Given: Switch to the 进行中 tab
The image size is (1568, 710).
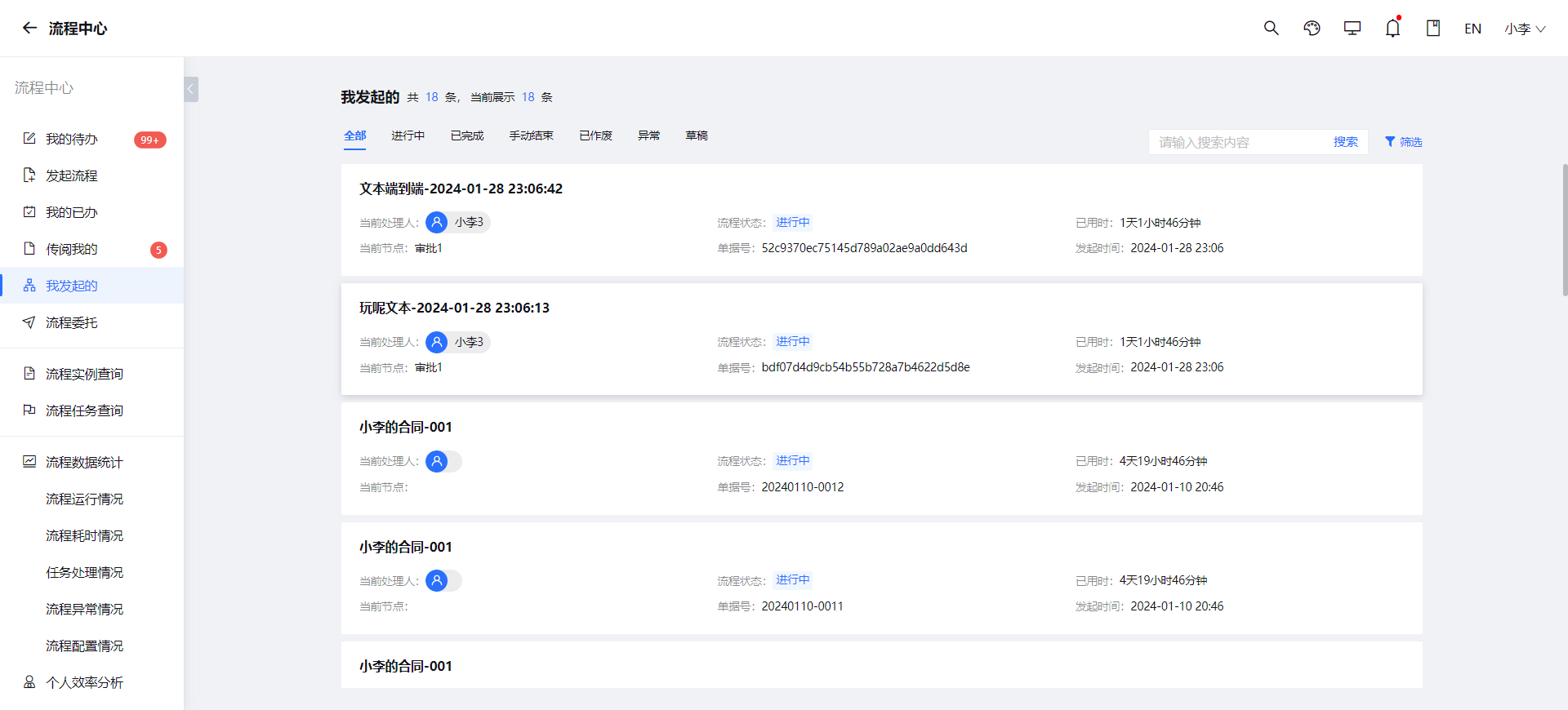Looking at the screenshot, I should pyautogui.click(x=408, y=135).
